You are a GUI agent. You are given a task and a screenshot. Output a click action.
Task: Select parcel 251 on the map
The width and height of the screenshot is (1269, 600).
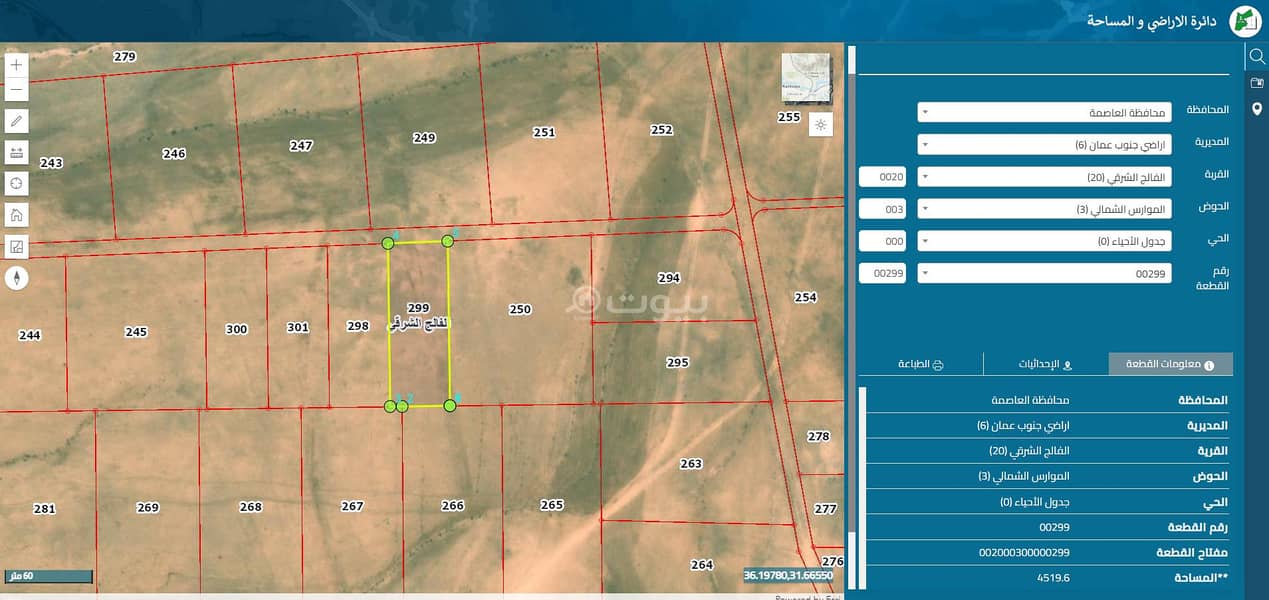(544, 132)
